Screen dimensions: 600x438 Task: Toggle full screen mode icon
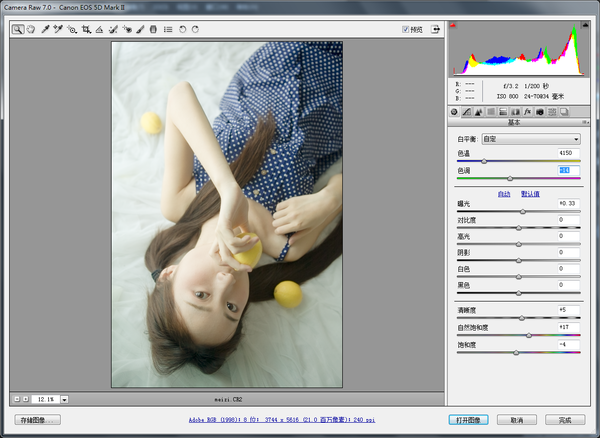pos(436,30)
